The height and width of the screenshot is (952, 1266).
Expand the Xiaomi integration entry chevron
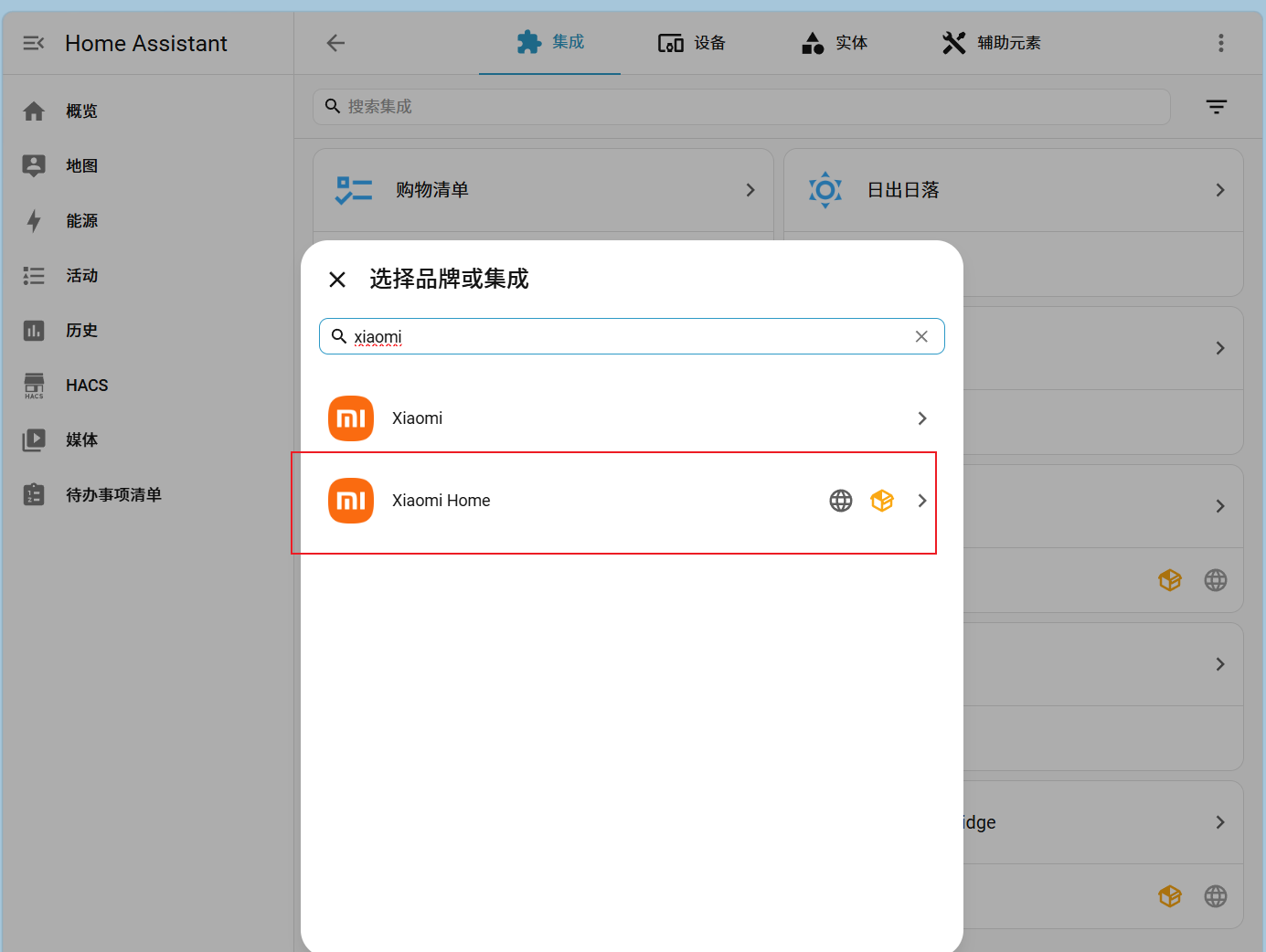point(921,418)
